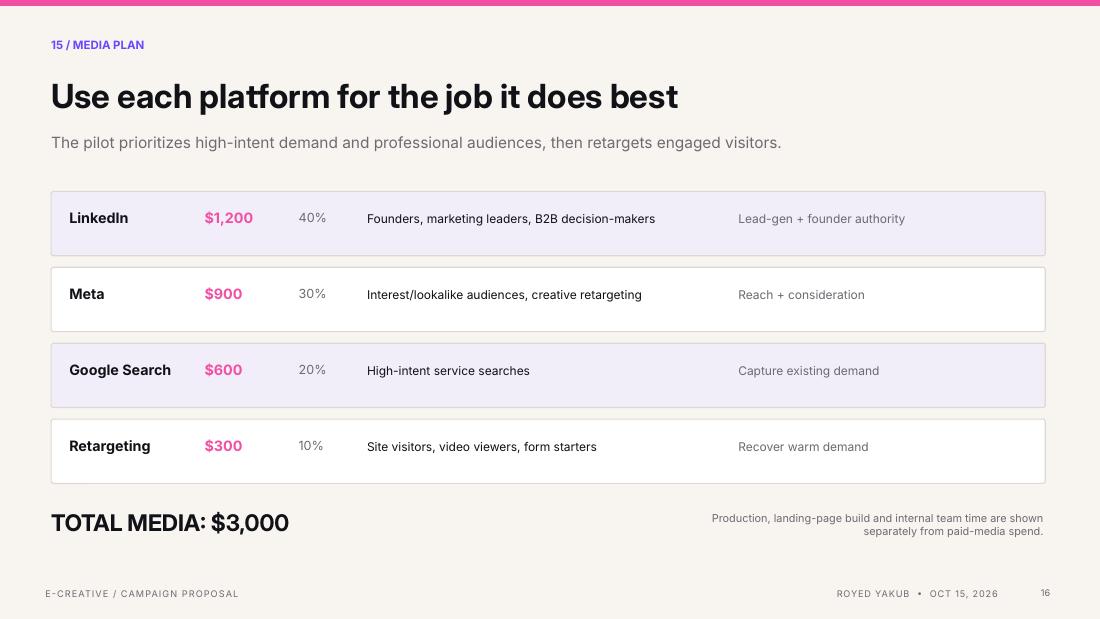Click the '15 / MEDIA PLAN' section label
The height and width of the screenshot is (619, 1100).
click(x=98, y=45)
